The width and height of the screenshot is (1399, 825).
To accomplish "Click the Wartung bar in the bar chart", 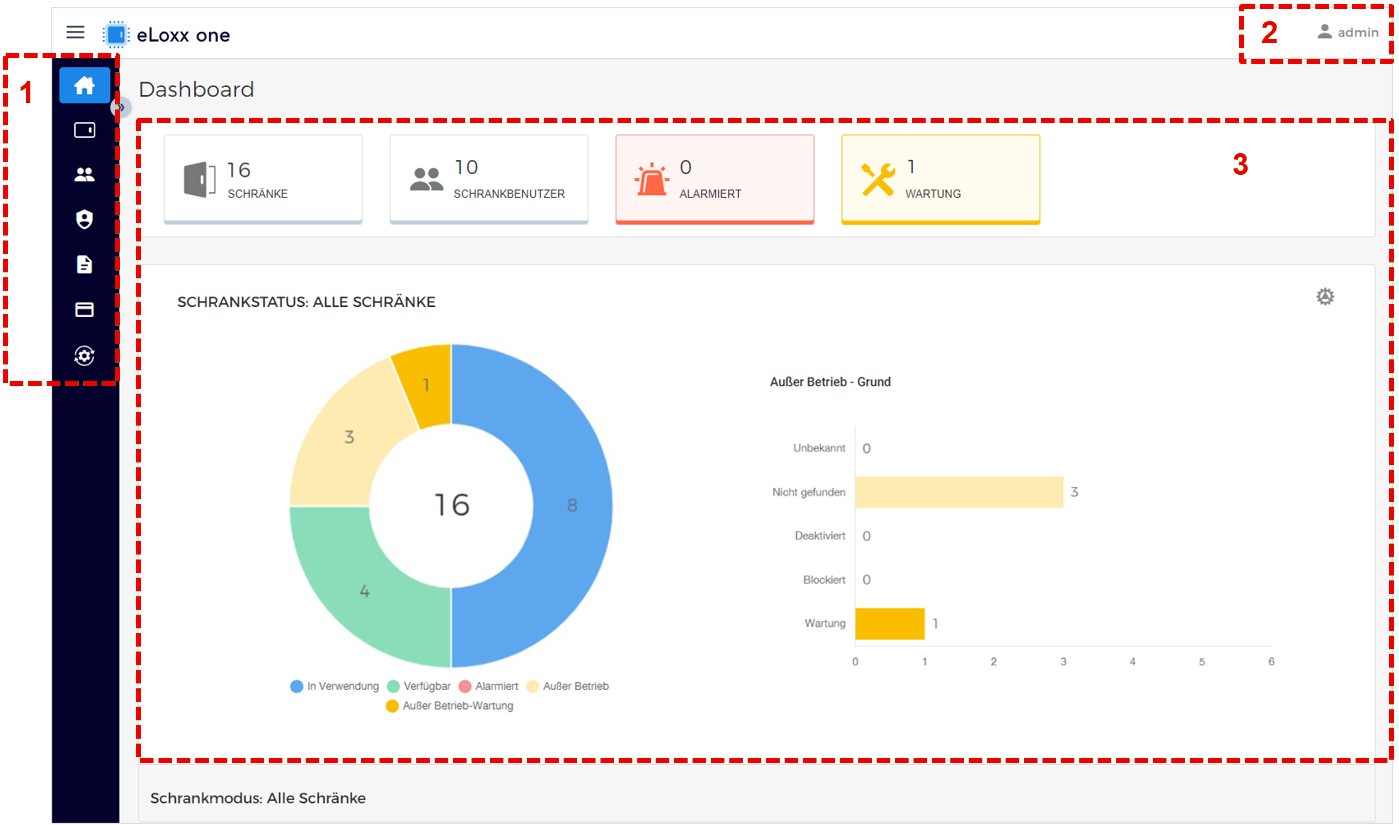I will (890, 623).
